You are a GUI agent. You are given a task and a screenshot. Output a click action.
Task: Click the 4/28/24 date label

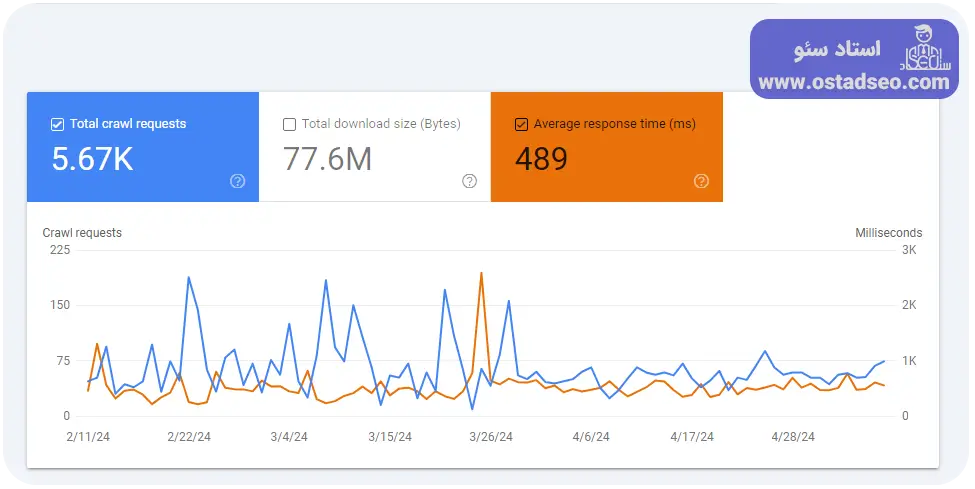[793, 437]
